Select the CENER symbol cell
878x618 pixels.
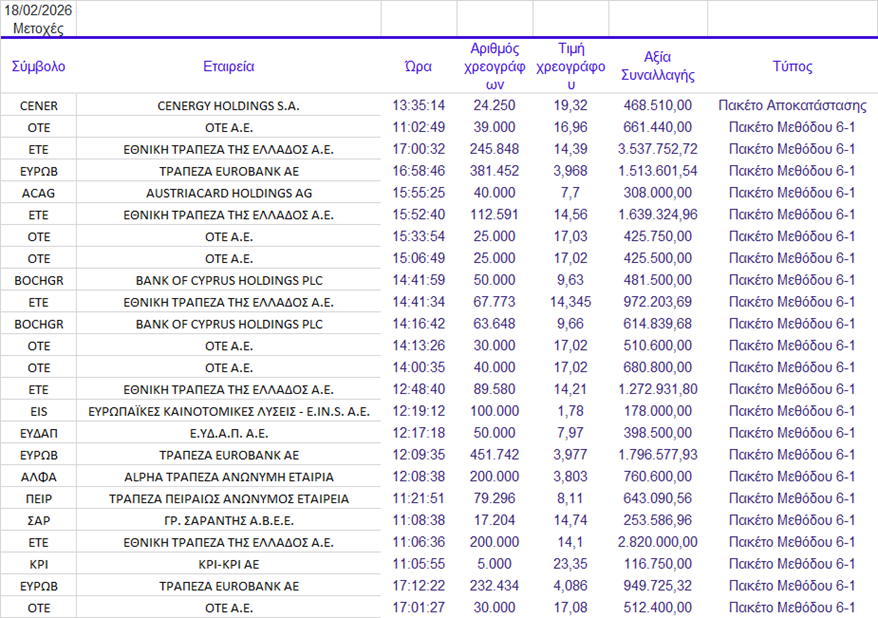click(39, 106)
